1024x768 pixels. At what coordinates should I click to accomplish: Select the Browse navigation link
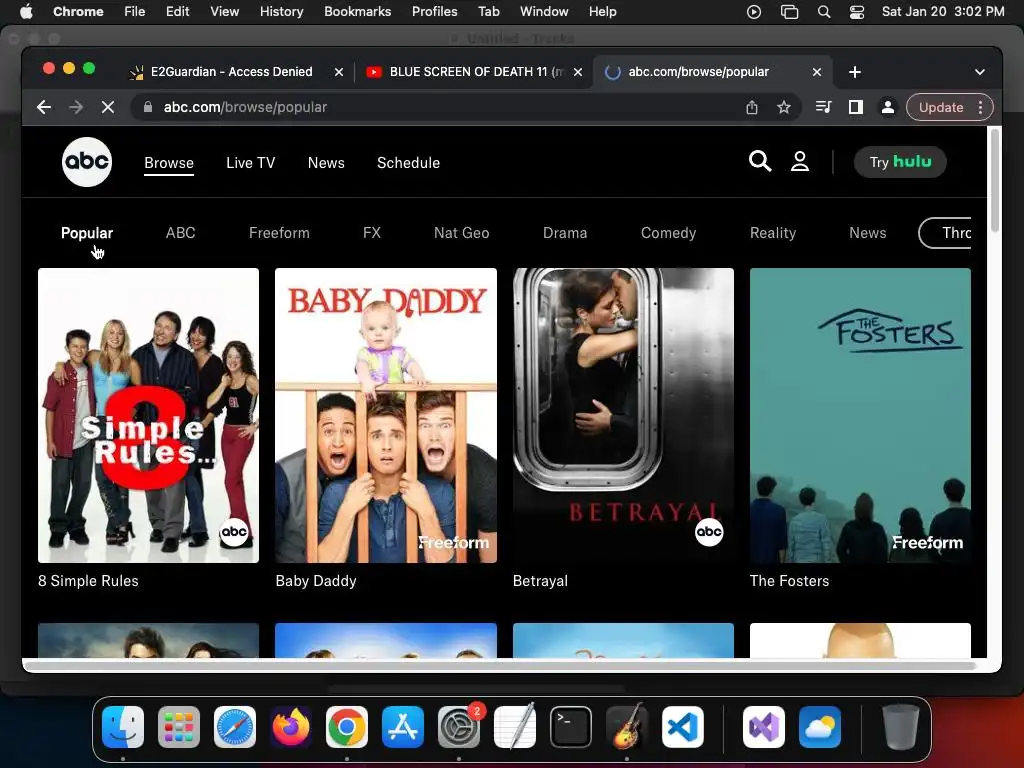coord(169,163)
